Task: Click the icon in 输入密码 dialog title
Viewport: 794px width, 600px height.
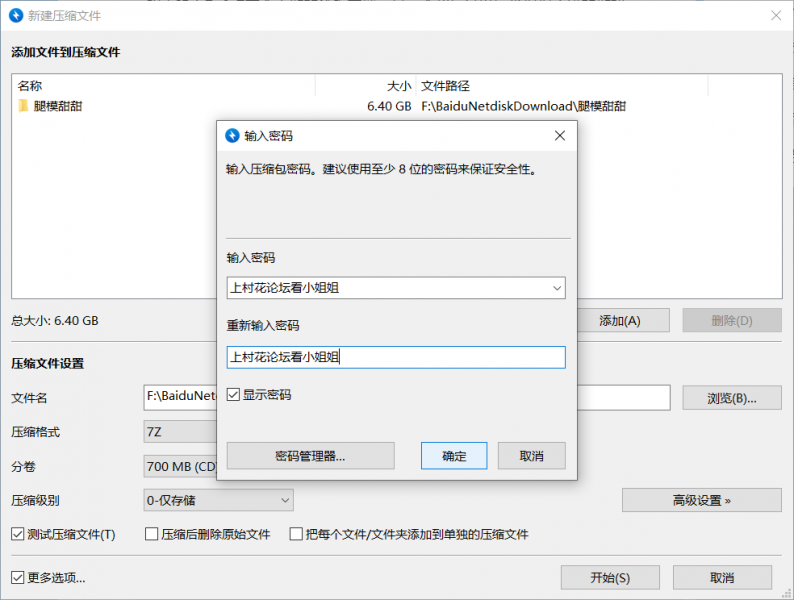Action: click(233, 136)
